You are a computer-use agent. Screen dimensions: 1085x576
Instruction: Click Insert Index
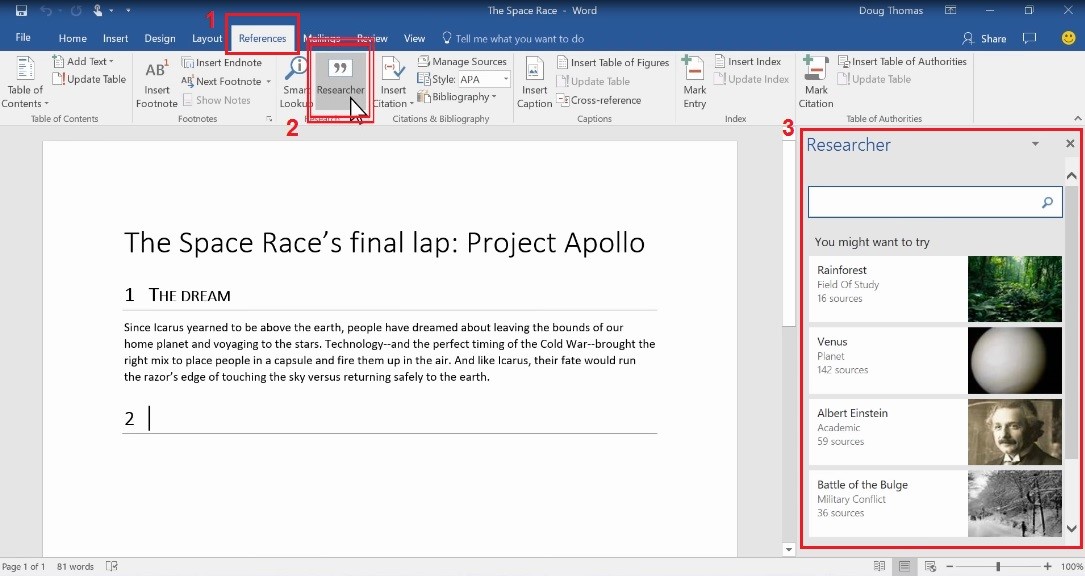pos(747,62)
